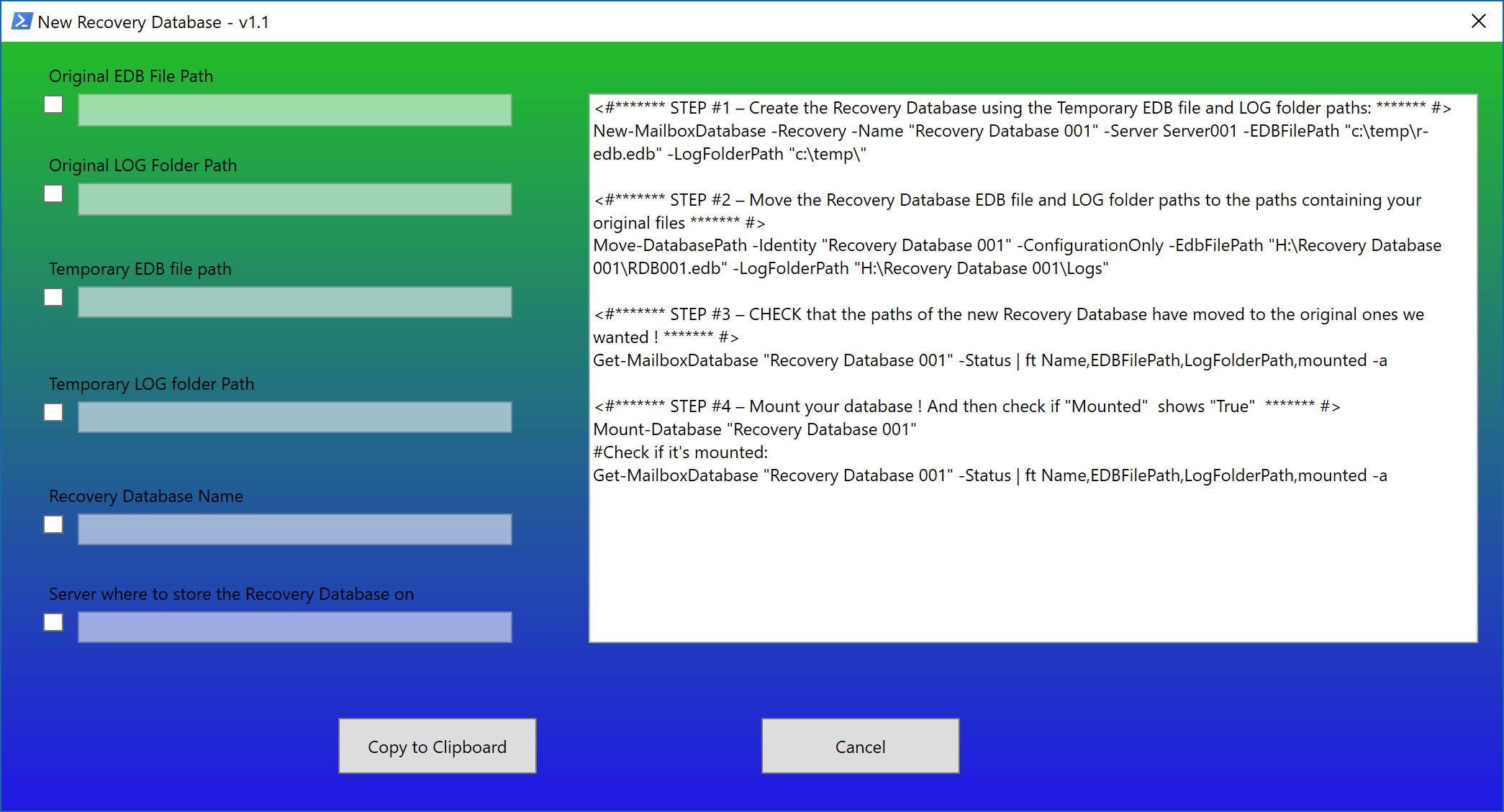Close the New Recovery Database window
The width and height of the screenshot is (1504, 812).
(x=1478, y=22)
